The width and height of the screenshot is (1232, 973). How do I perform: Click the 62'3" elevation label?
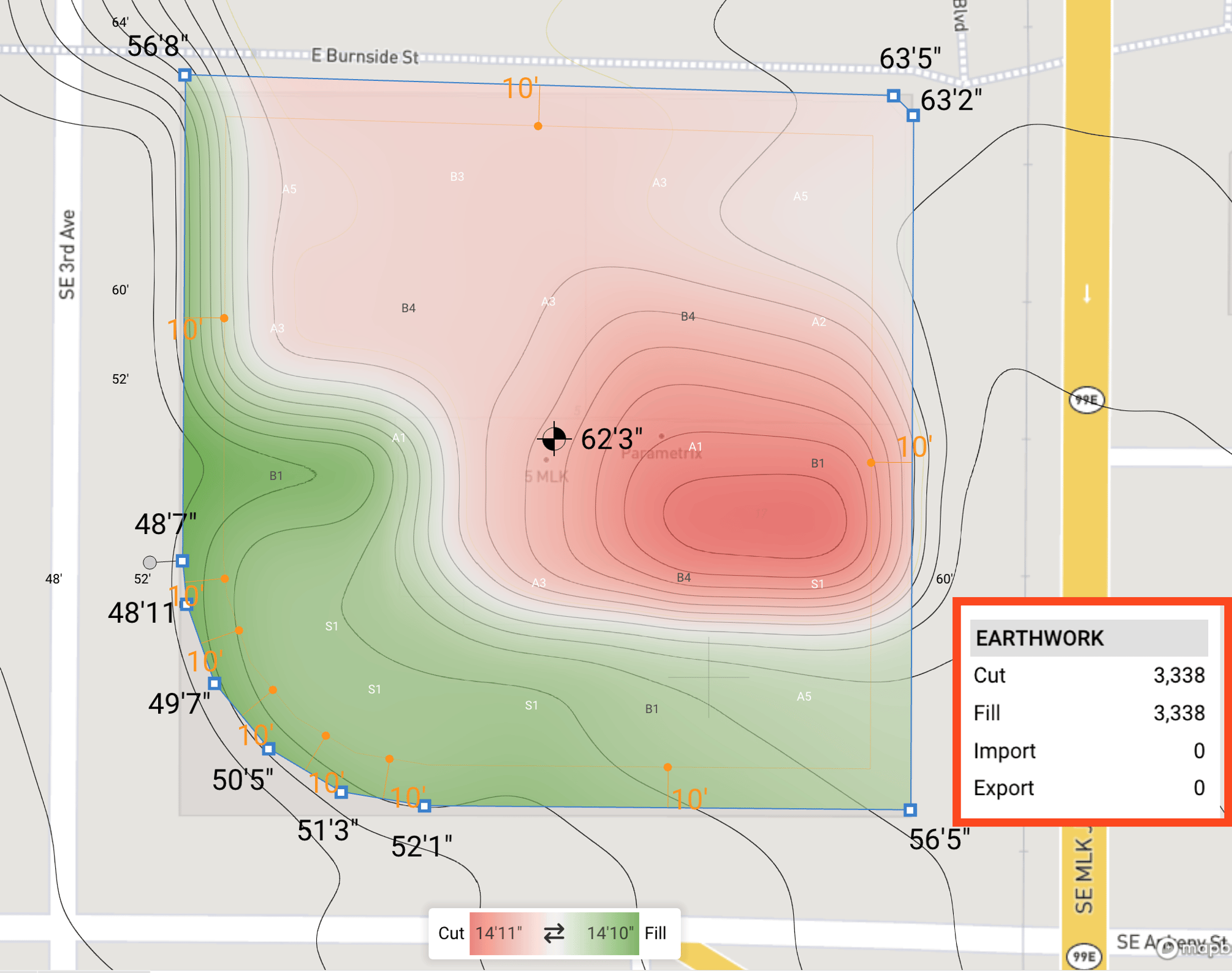pos(612,439)
